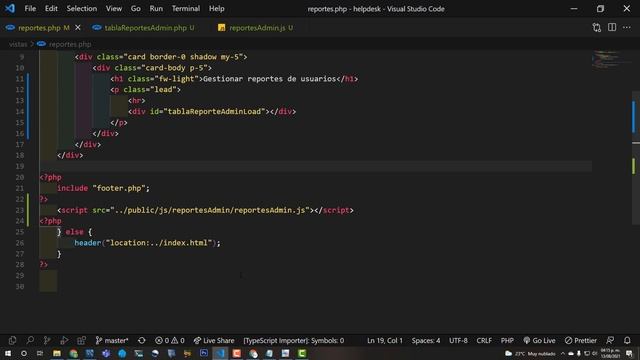Open the Run menu
This screenshot has height=360, width=640.
pyautogui.click(x=156, y=9)
